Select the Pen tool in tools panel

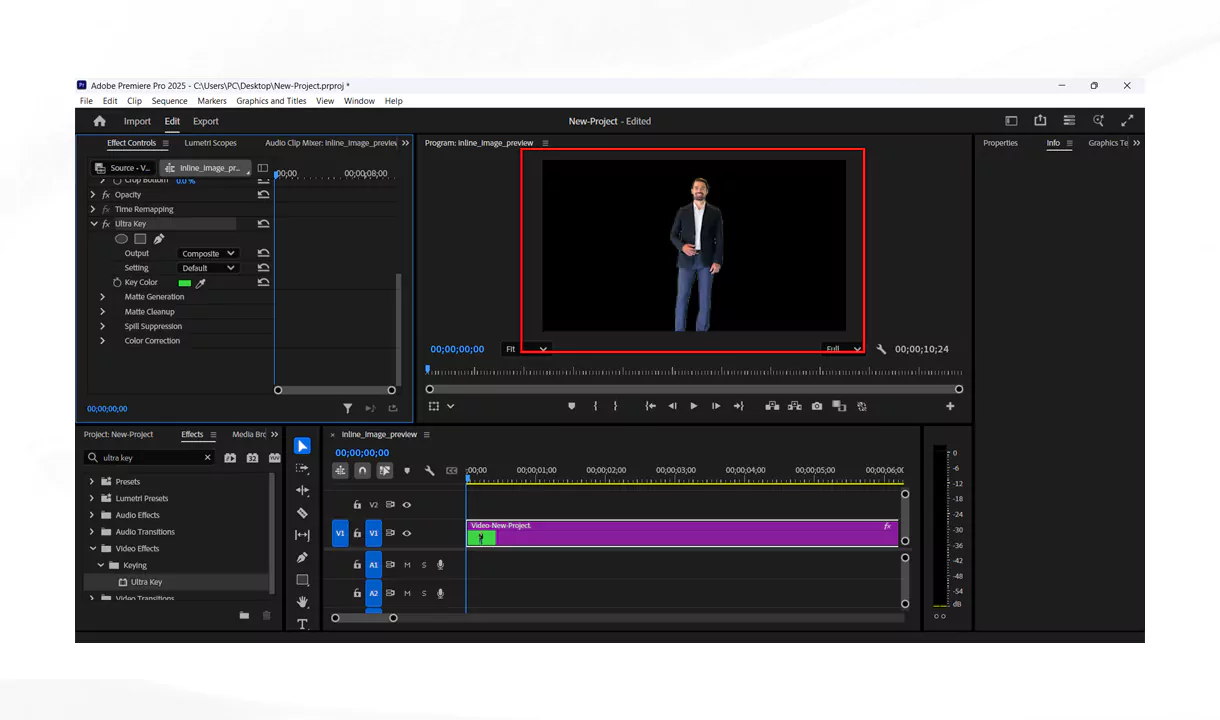[302, 557]
